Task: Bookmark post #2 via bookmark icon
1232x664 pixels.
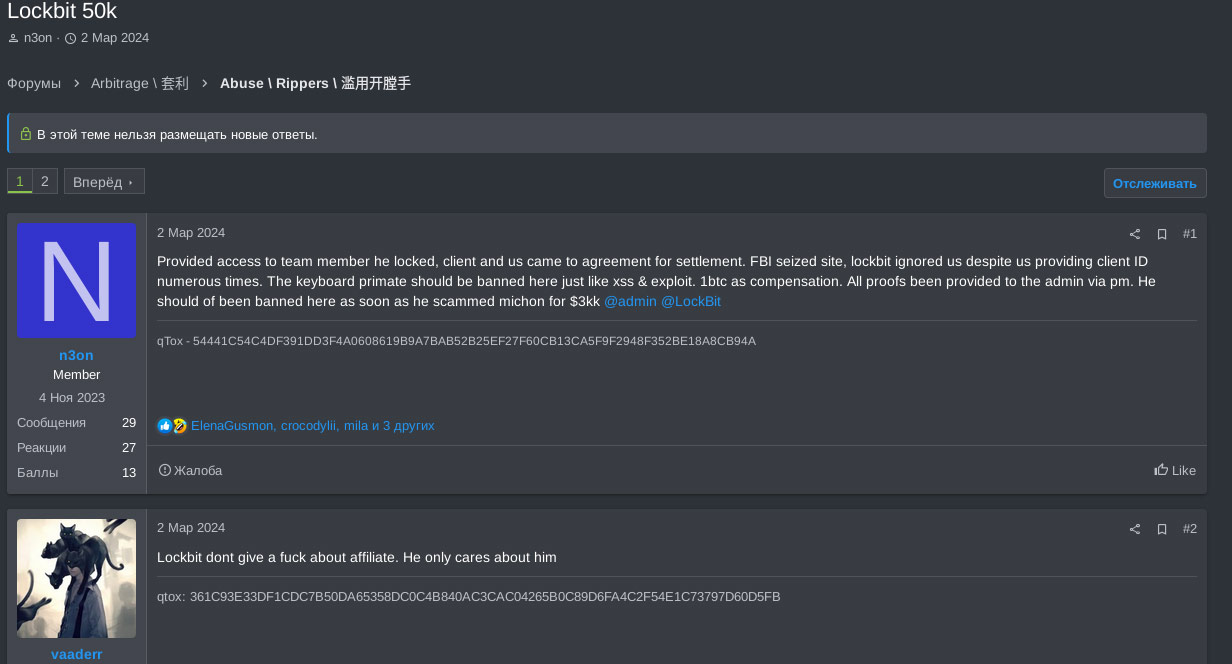Action: tap(1162, 529)
